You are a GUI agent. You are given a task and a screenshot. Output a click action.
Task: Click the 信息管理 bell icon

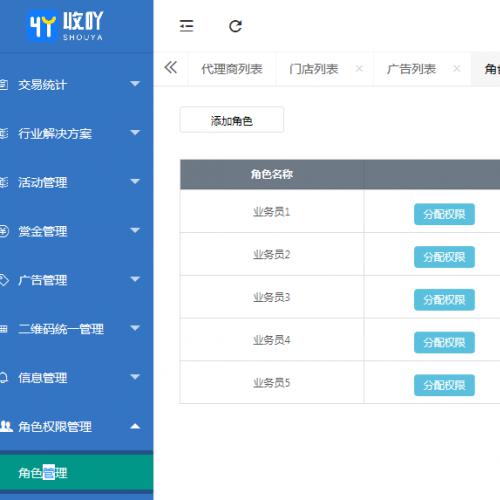point(4,377)
